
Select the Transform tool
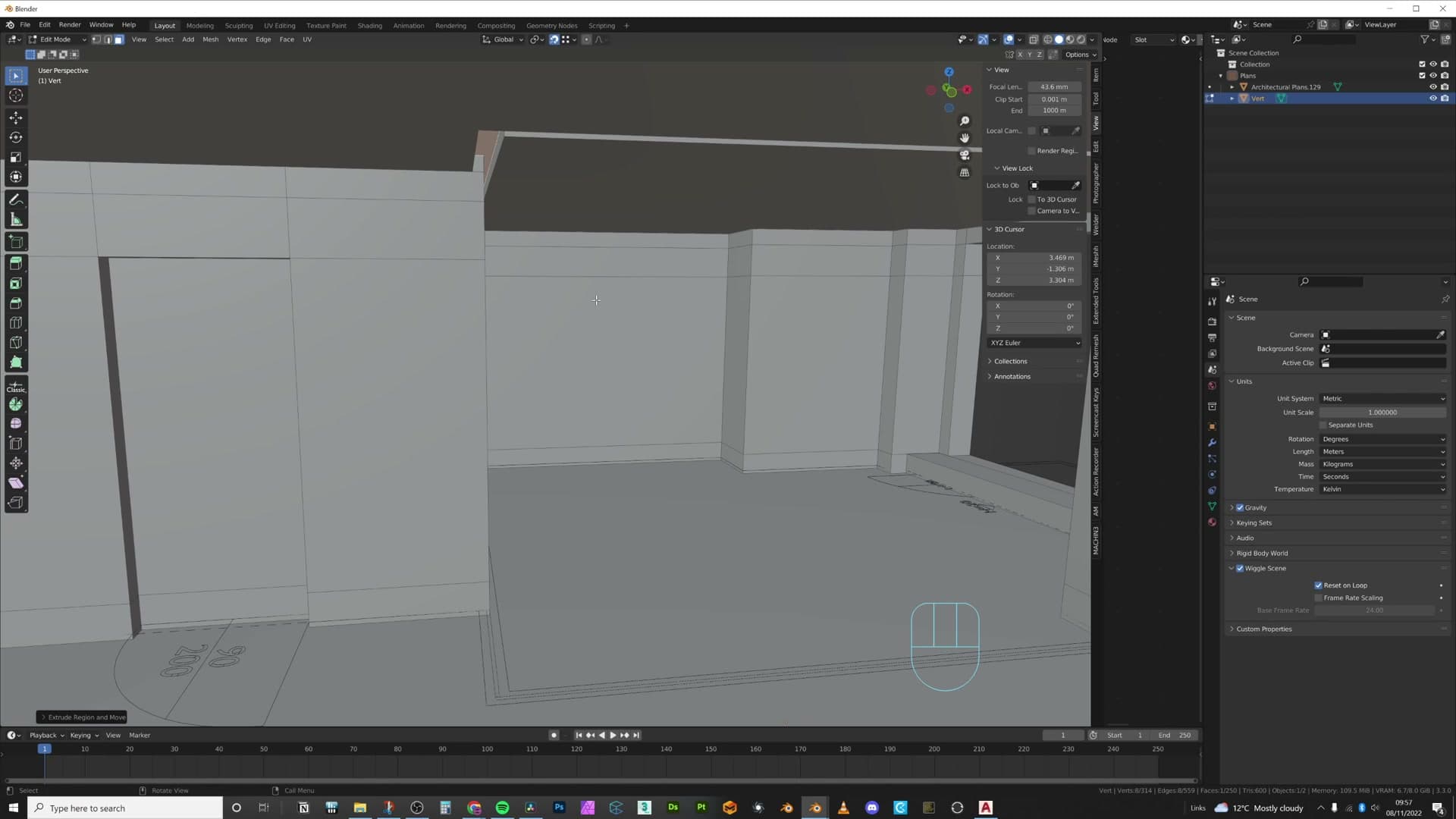(x=16, y=177)
